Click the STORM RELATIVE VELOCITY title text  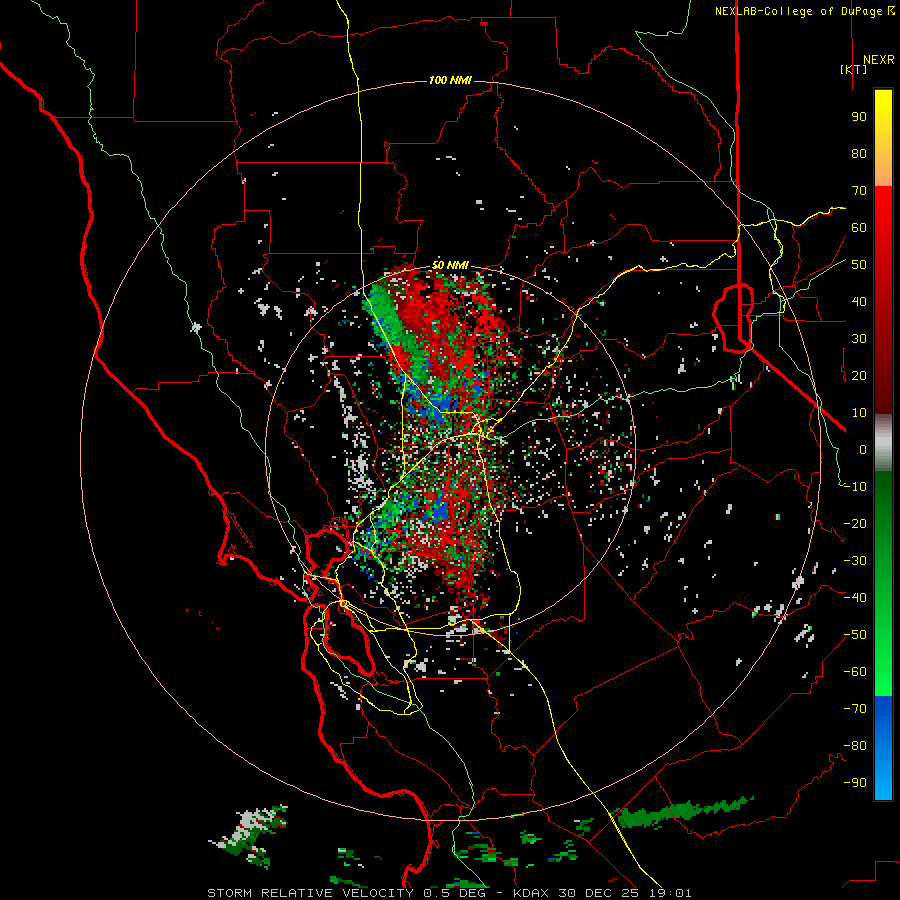tap(310, 893)
